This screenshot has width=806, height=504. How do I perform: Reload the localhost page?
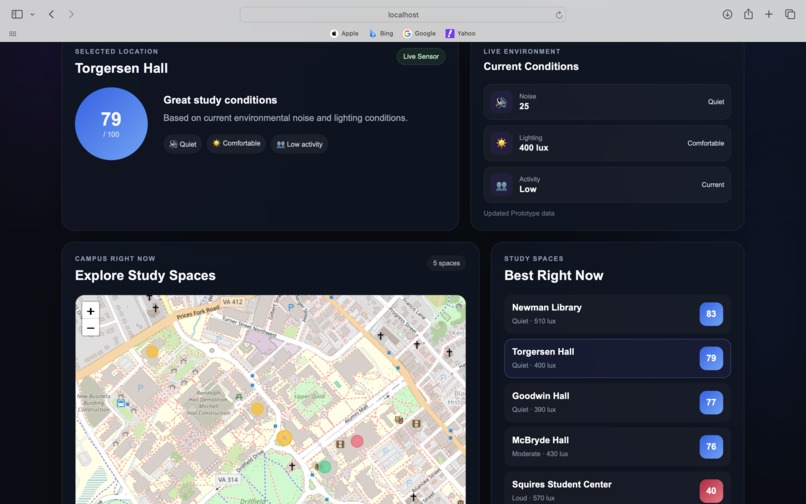pos(559,15)
